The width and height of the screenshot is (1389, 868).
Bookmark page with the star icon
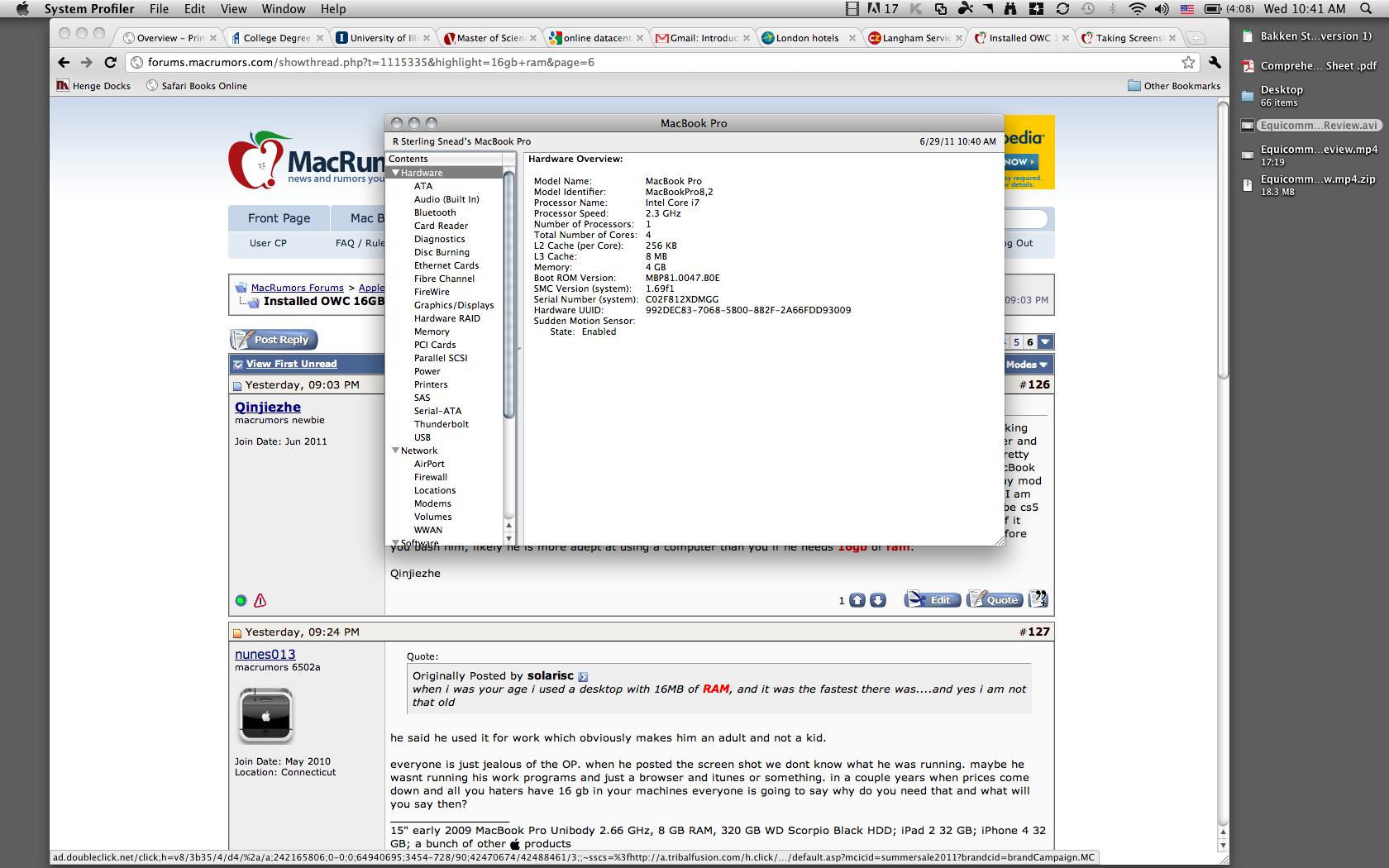coord(1188,62)
